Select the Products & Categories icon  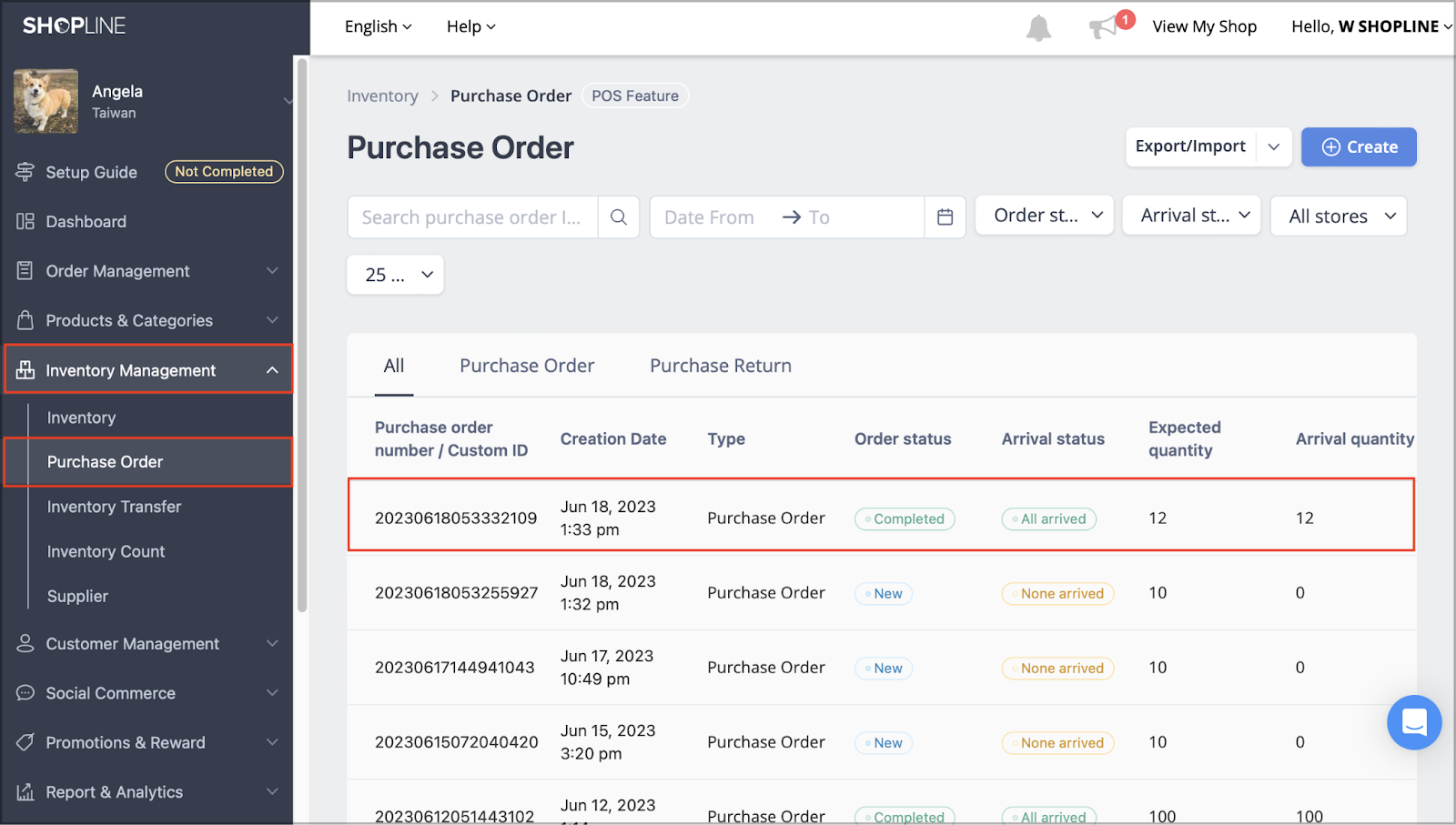pyautogui.click(x=25, y=320)
